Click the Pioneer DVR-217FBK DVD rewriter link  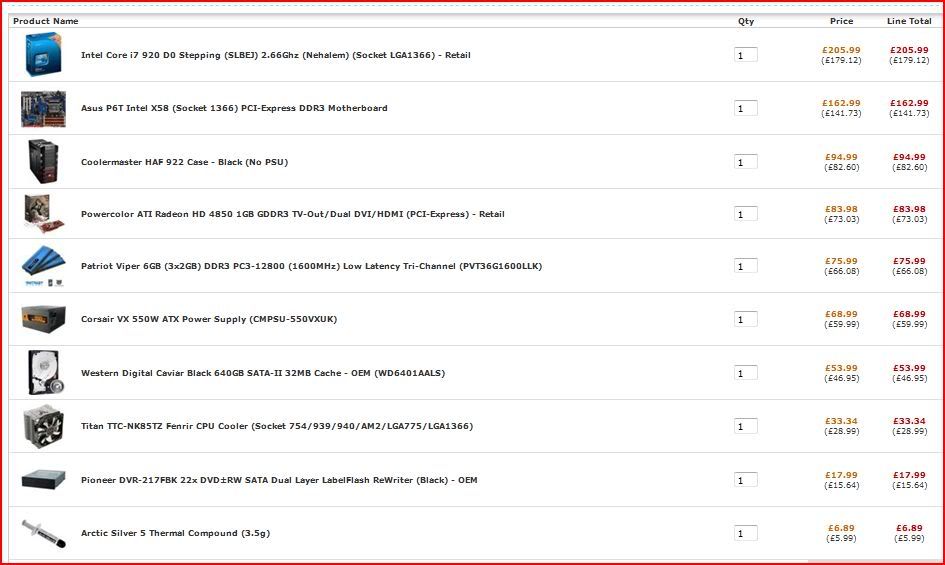click(x=279, y=480)
